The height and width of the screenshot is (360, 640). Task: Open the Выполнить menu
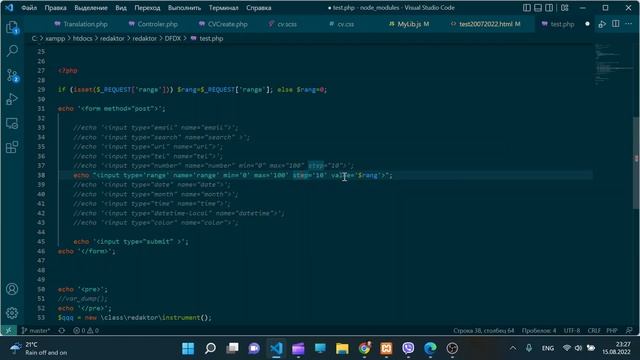click(184, 8)
